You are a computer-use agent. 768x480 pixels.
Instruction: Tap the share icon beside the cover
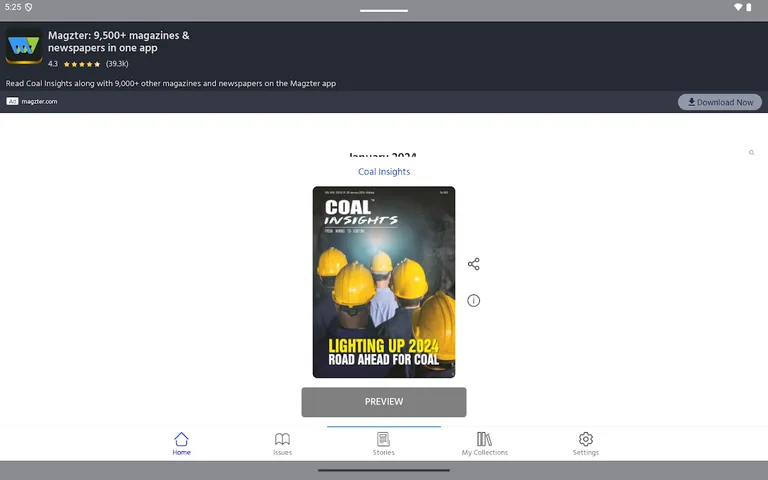point(473,264)
